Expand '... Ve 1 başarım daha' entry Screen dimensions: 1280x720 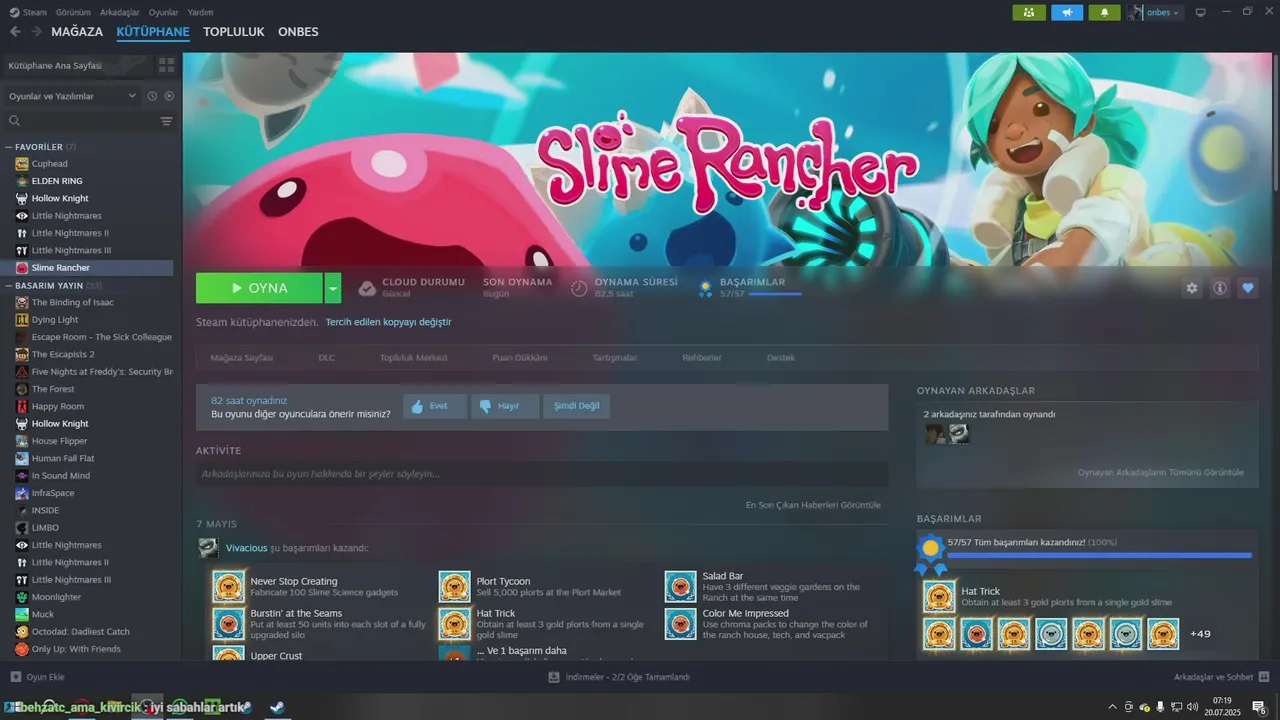point(521,651)
